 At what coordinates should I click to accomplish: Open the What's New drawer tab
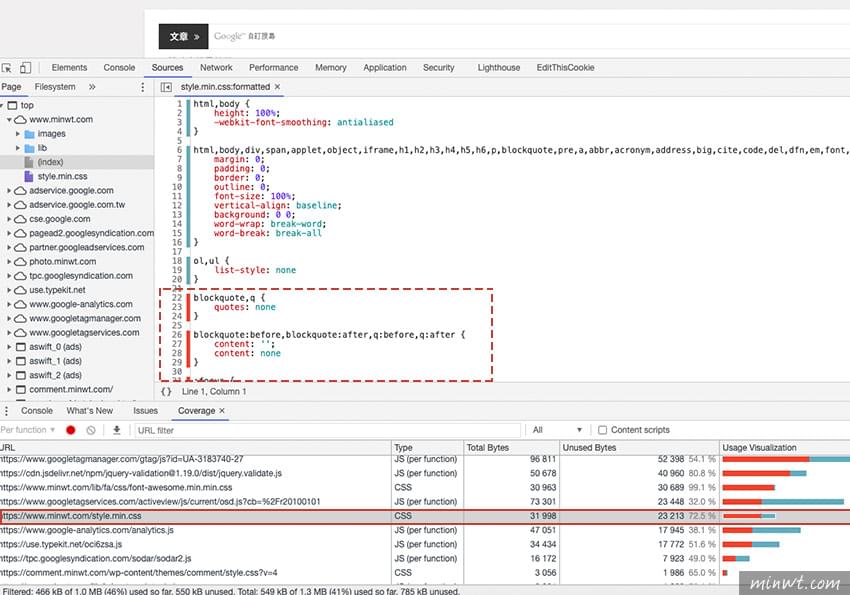(x=89, y=411)
